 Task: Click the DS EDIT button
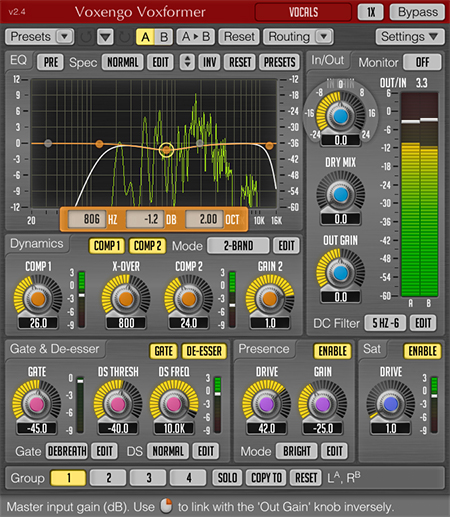(206, 451)
